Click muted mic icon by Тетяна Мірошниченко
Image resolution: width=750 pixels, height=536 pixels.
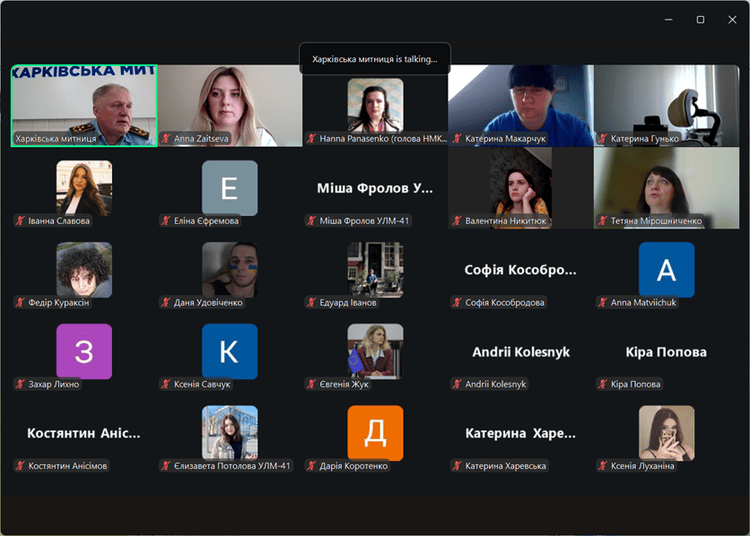pyautogui.click(x=603, y=221)
